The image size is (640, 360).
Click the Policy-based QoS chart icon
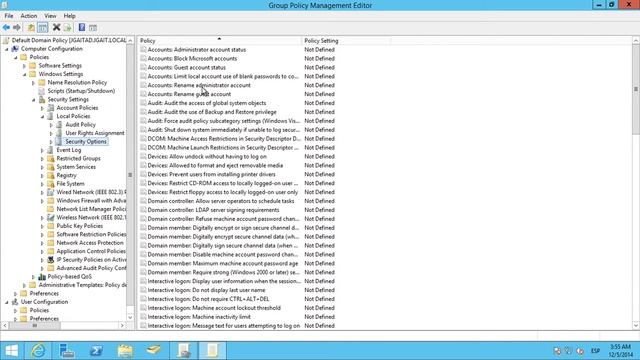pyautogui.click(x=42, y=277)
